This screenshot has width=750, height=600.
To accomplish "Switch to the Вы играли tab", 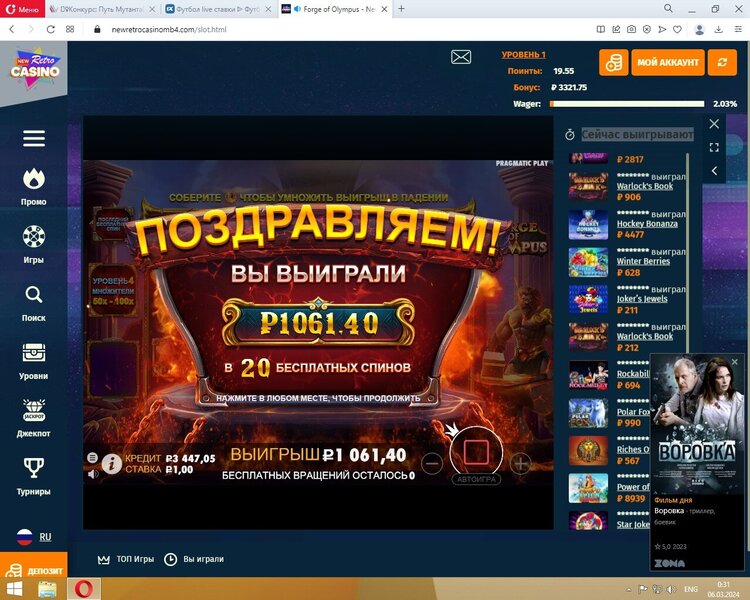I will [194, 559].
